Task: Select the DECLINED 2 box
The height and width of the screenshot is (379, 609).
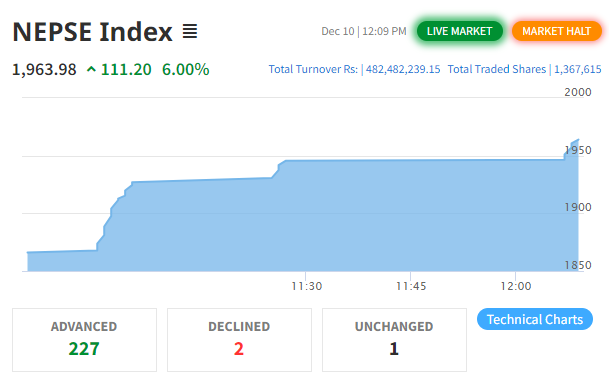Action: (239, 340)
